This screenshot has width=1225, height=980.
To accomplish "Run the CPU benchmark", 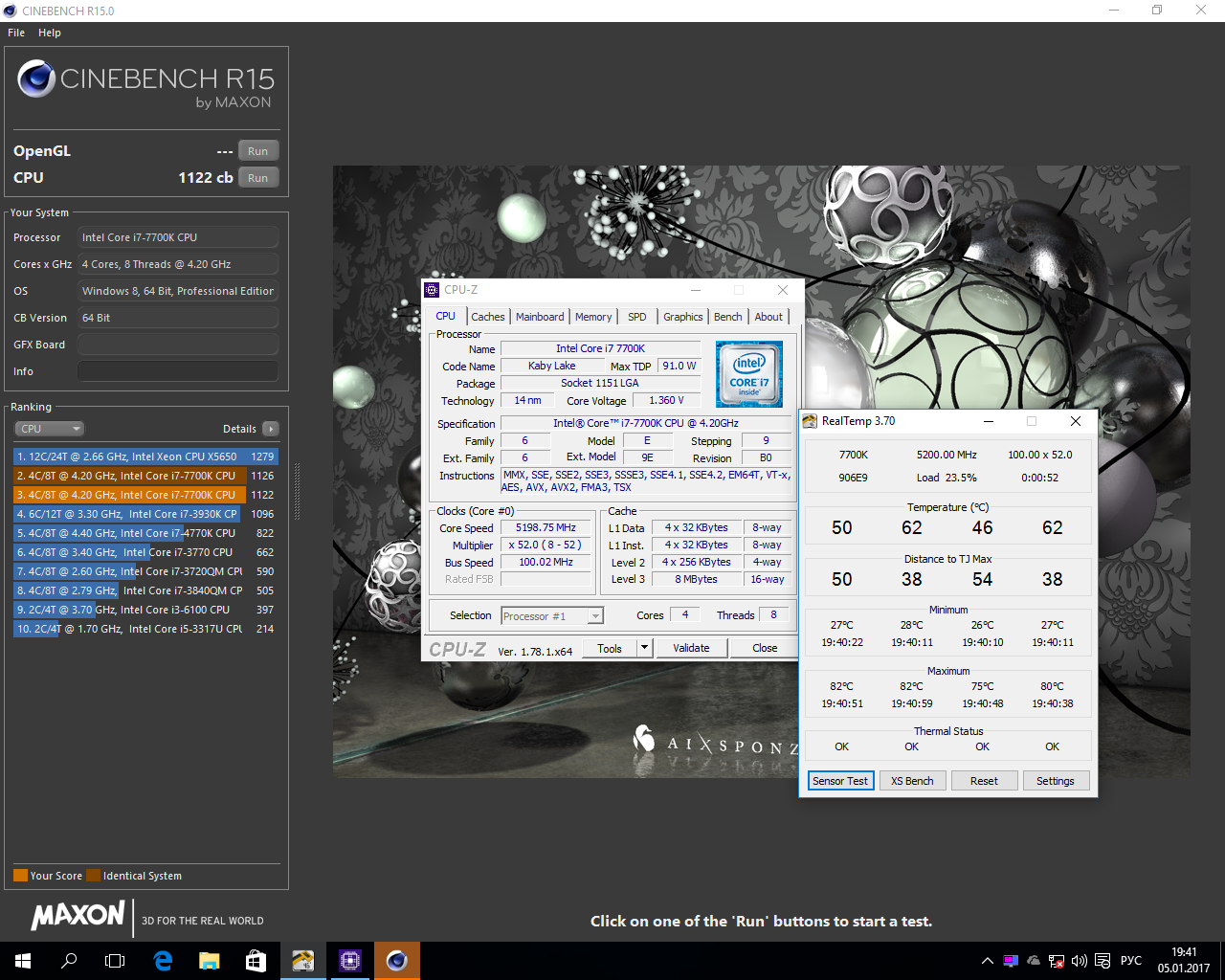I will pyautogui.click(x=258, y=178).
